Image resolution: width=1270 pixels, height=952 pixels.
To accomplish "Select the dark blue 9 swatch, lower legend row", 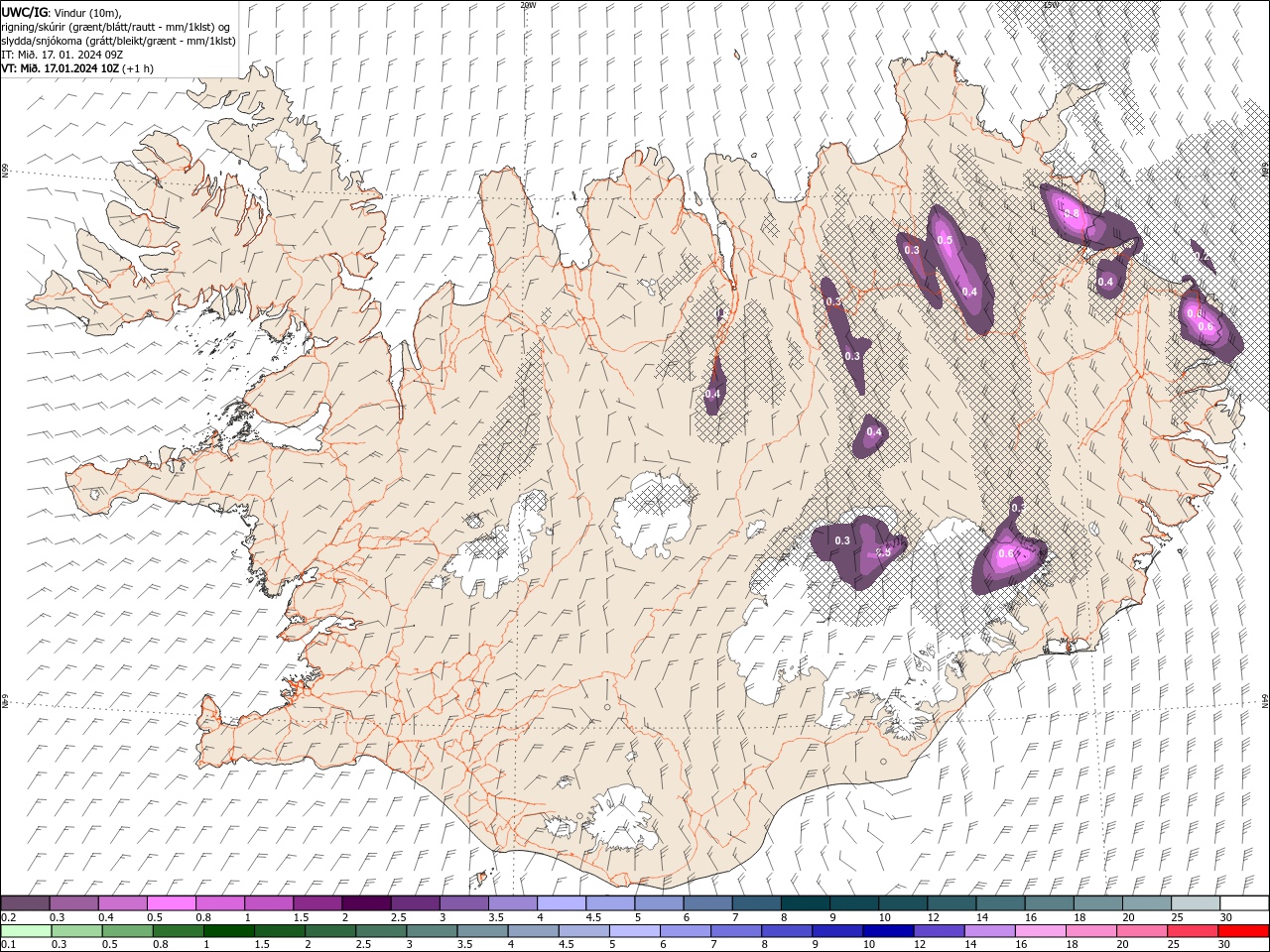I will point(836,931).
